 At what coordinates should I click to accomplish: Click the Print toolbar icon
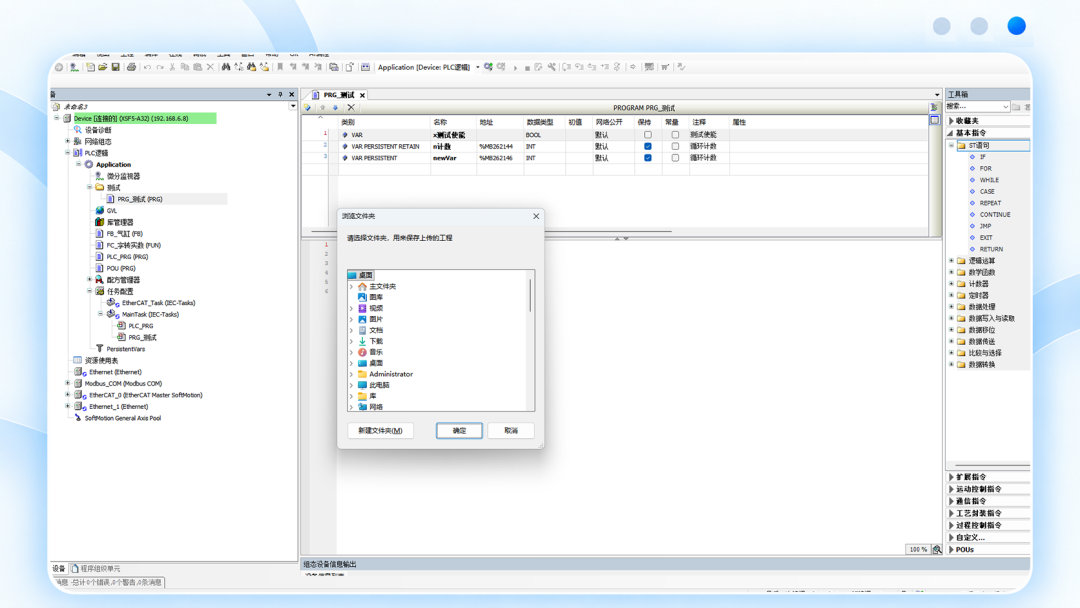coord(131,67)
